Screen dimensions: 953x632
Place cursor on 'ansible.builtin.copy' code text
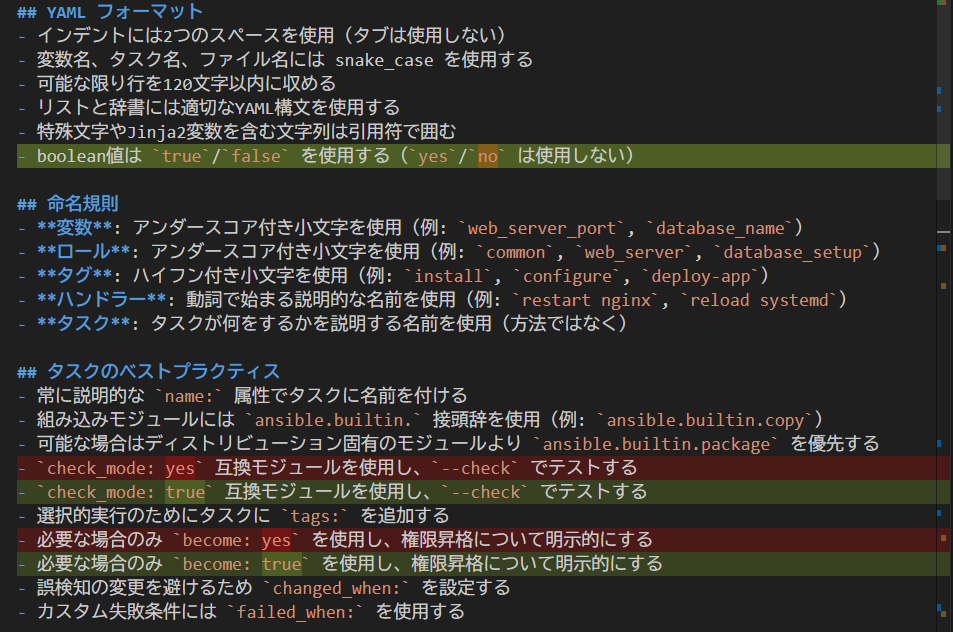pos(708,420)
